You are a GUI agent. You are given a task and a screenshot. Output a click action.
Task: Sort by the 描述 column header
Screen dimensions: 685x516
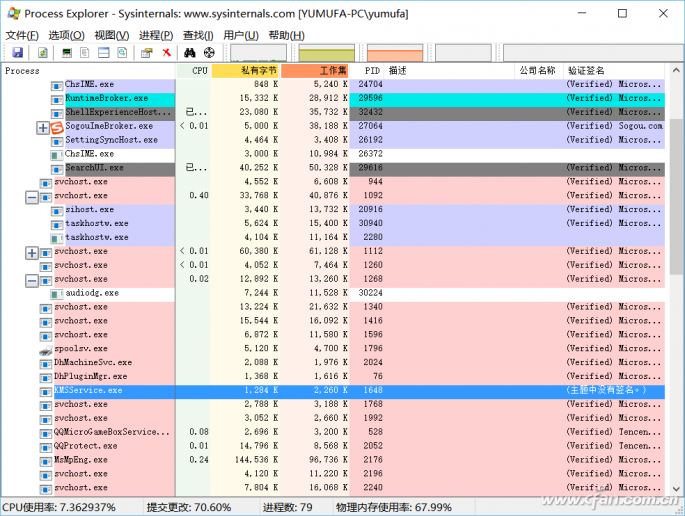click(x=450, y=71)
